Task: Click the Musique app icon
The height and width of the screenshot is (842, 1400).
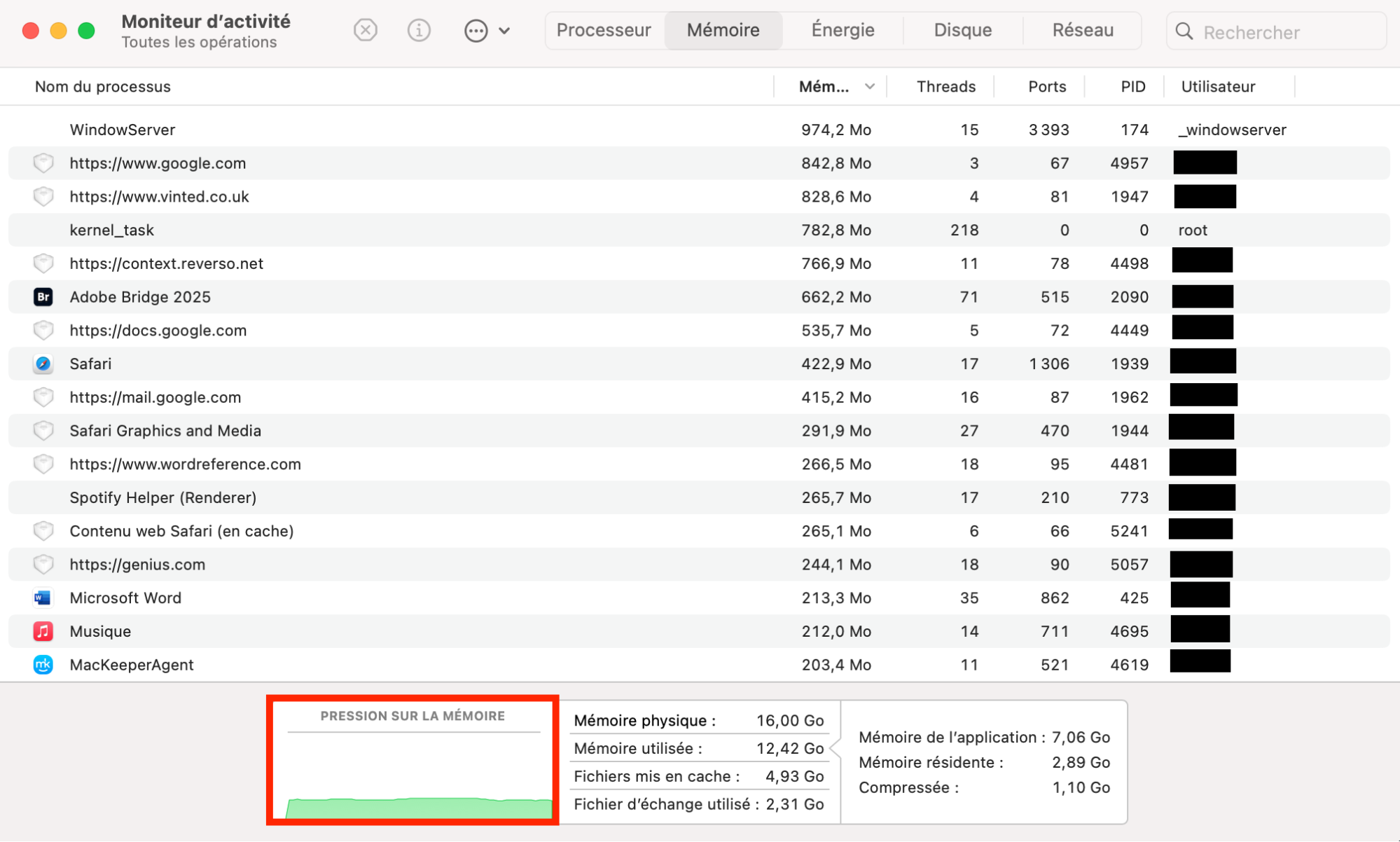Action: tap(43, 631)
